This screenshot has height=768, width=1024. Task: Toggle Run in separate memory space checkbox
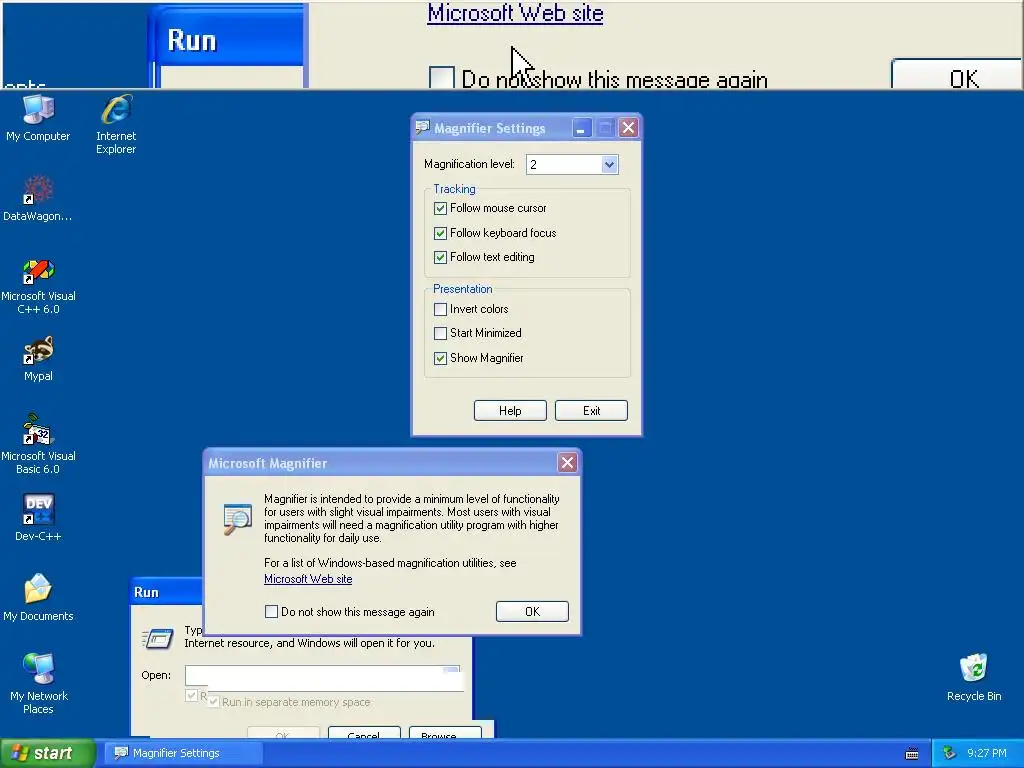[214, 702]
